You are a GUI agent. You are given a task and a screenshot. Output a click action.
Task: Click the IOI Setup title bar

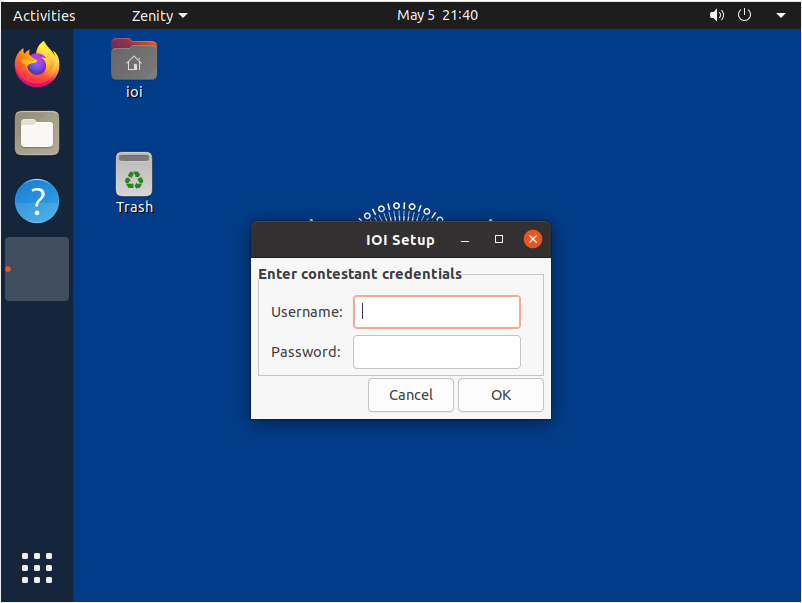pos(400,239)
